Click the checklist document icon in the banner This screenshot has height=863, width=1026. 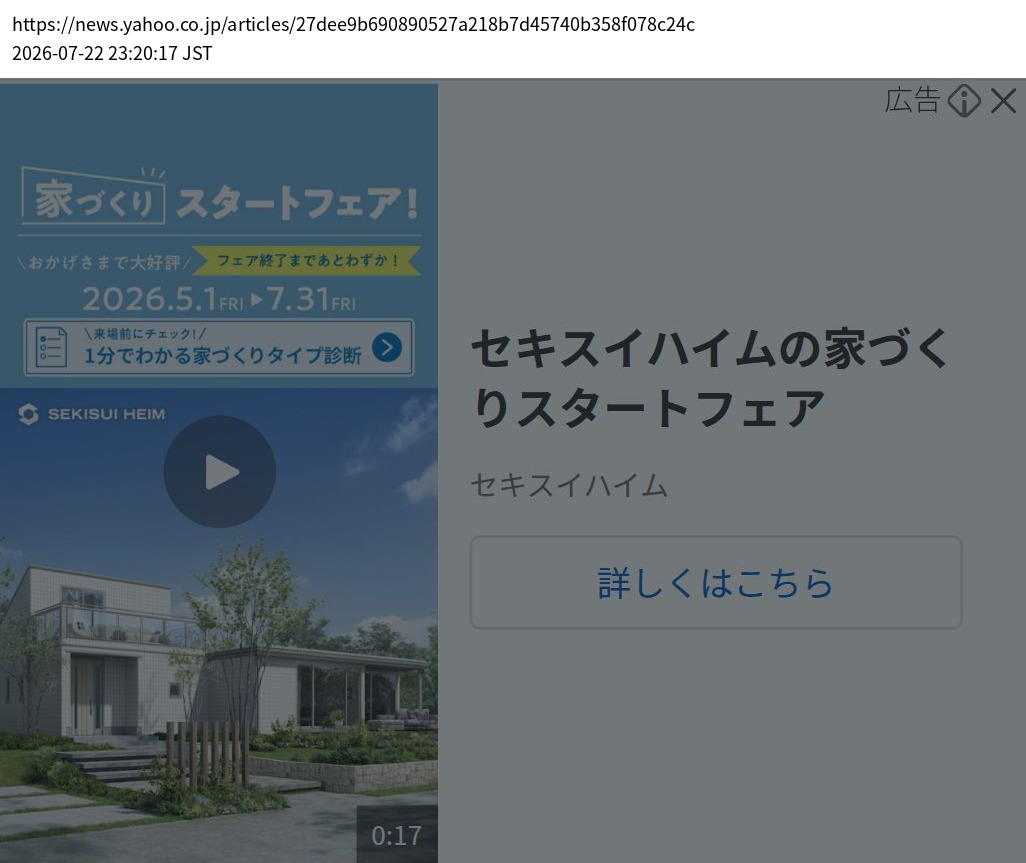pyautogui.click(x=51, y=347)
